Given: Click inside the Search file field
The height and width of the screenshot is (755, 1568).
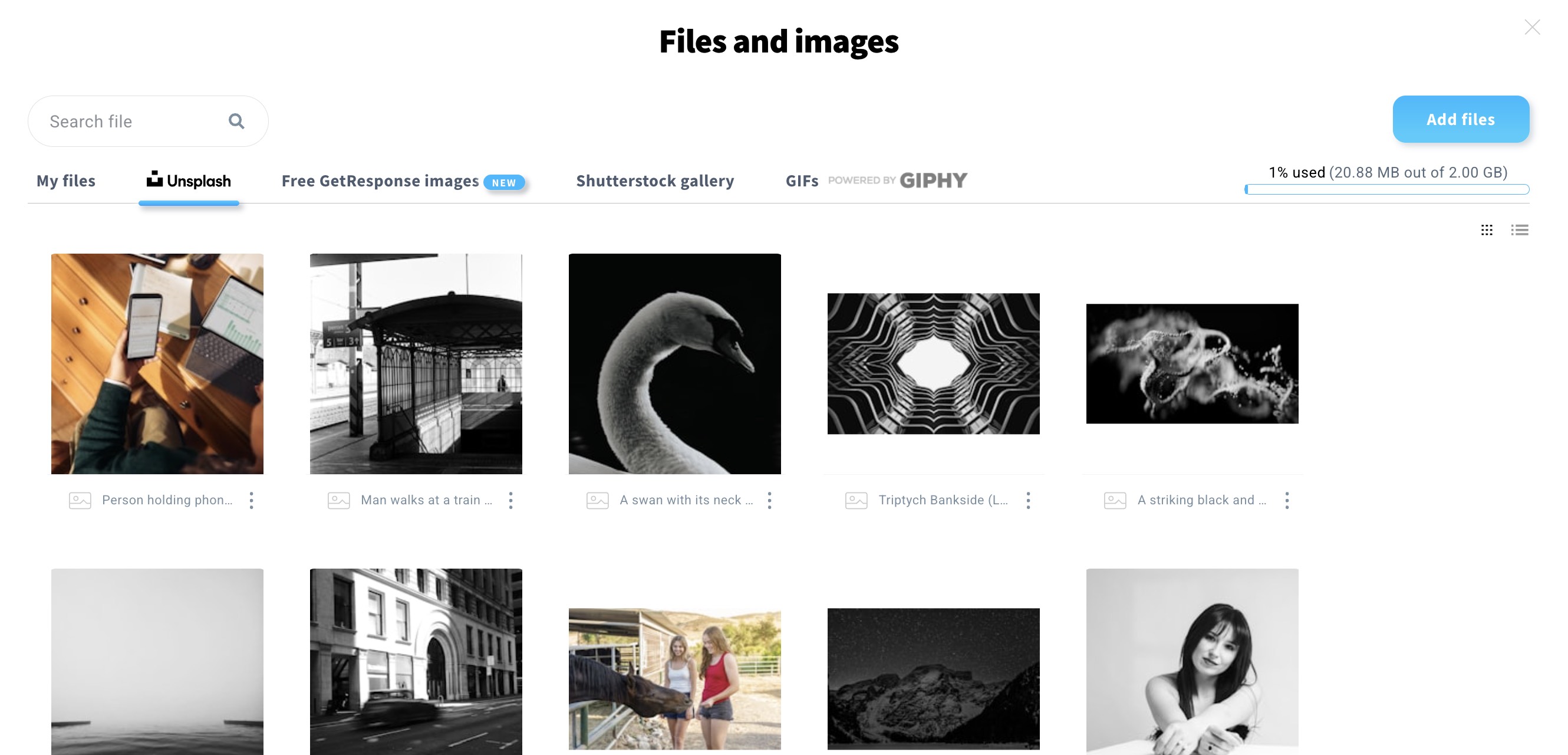Looking at the screenshot, I should (x=122, y=120).
